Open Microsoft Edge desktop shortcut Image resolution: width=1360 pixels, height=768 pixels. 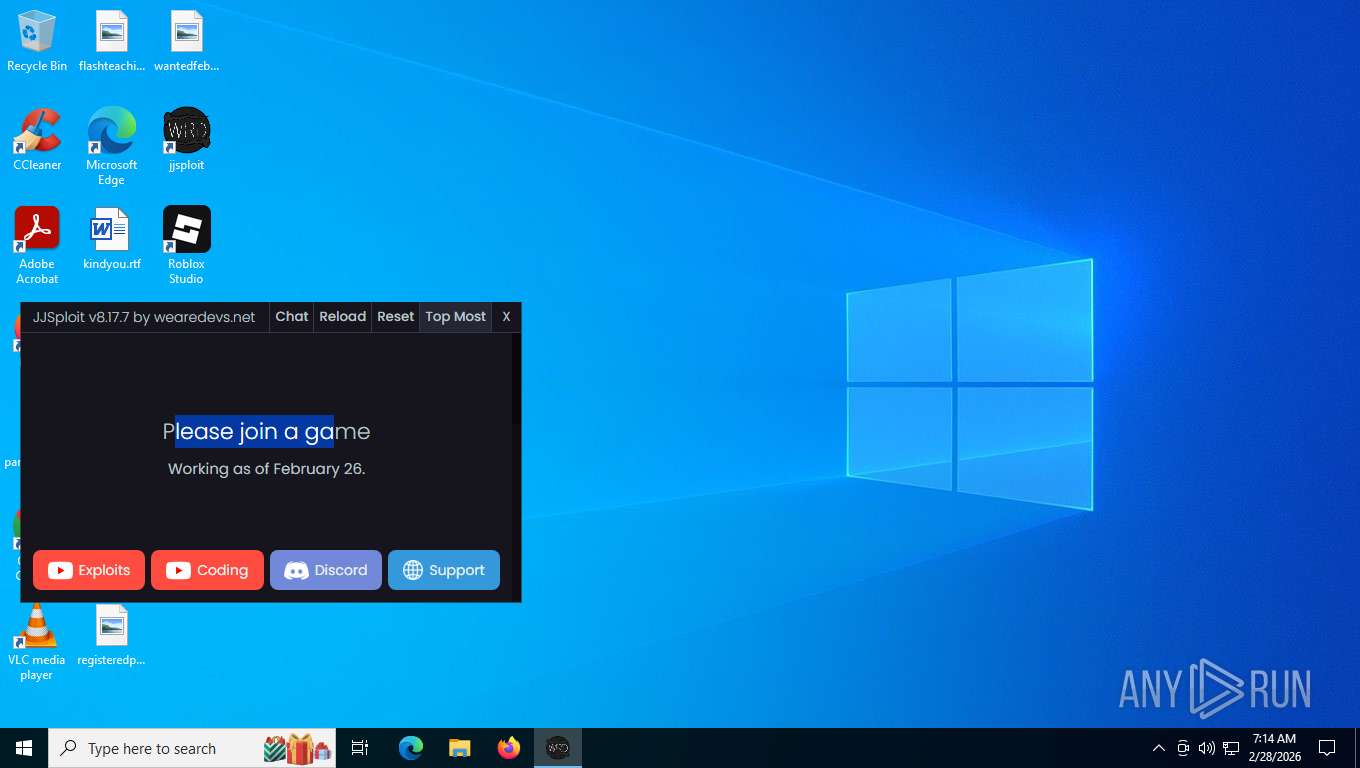tap(112, 147)
